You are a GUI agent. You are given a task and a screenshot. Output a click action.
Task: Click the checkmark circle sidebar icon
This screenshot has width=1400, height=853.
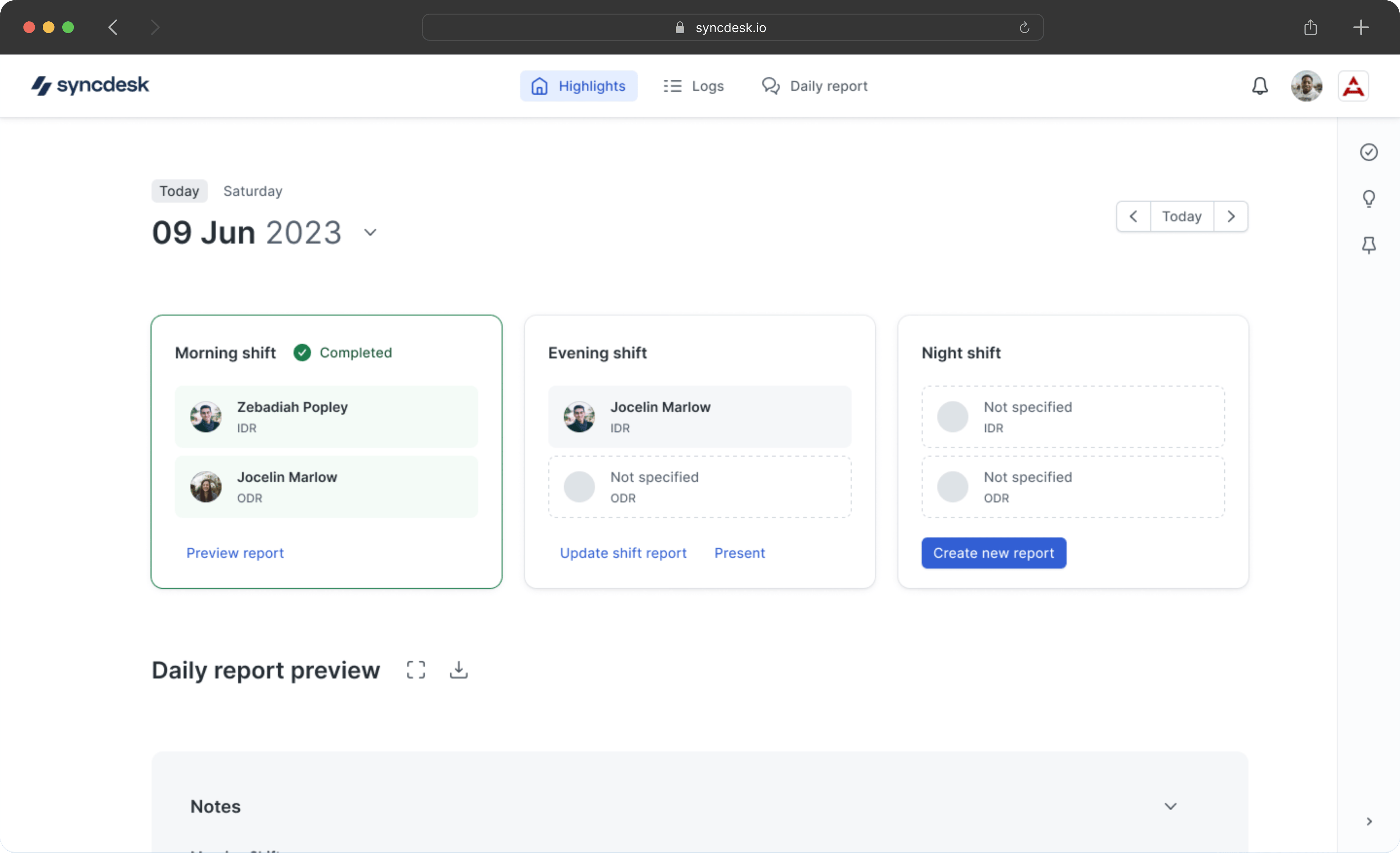(x=1368, y=152)
